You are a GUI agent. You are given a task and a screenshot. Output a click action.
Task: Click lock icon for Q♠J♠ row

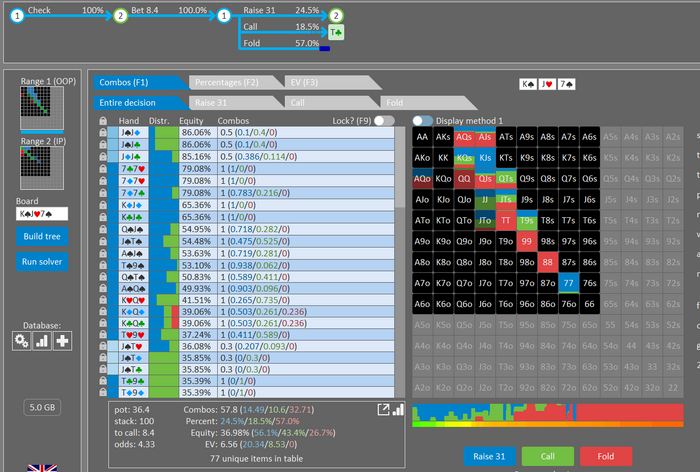click(103, 229)
